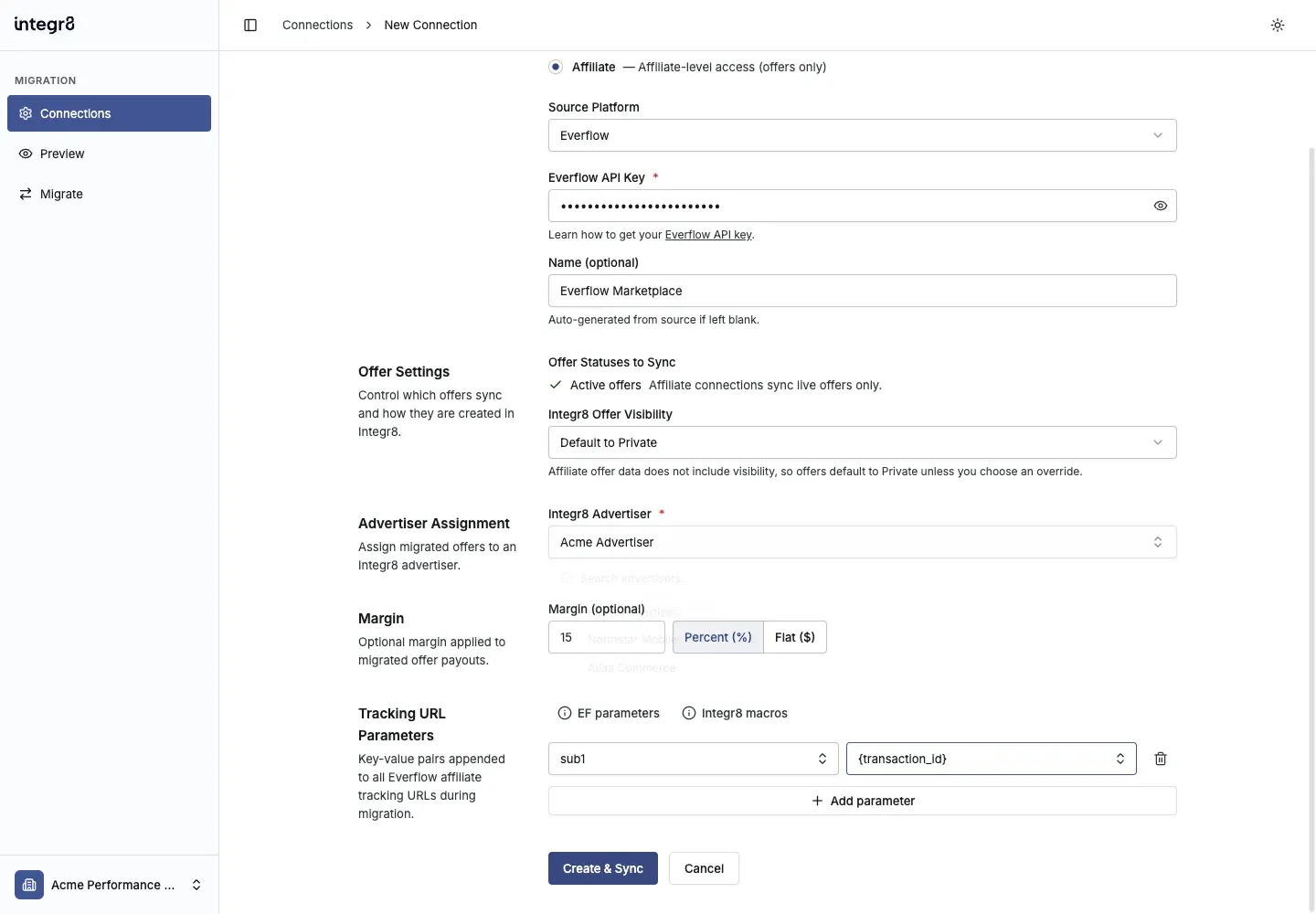The width and height of the screenshot is (1316, 914).
Task: Open Preview in the sidebar
Action: 110,154
